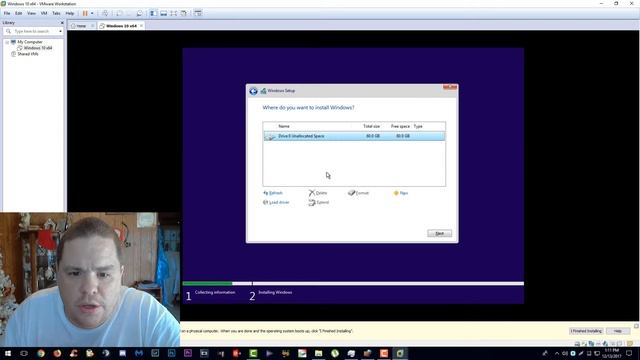Open the green Camtasia taskbar icon
The height and width of the screenshot is (360, 640).
point(253,353)
